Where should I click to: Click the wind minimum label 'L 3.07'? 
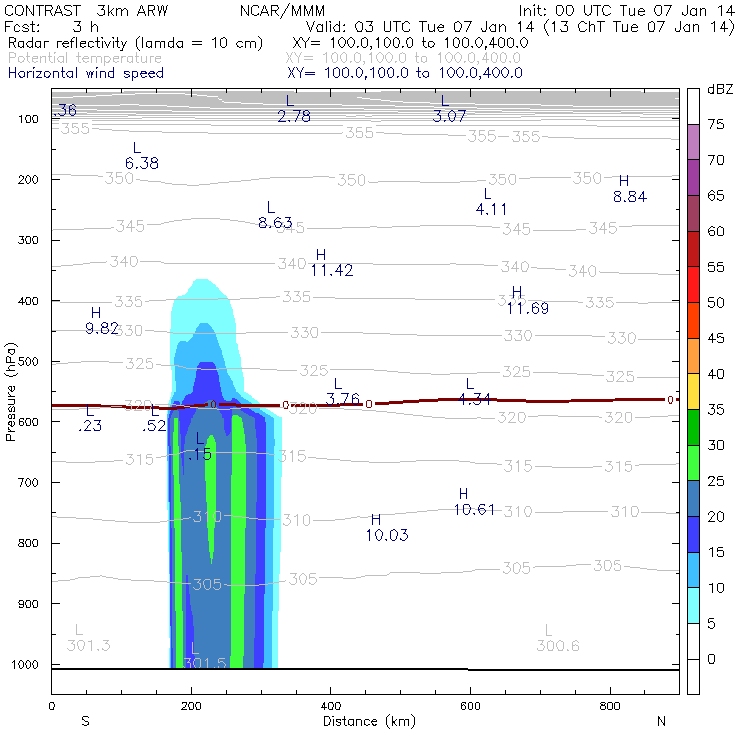pos(449,109)
